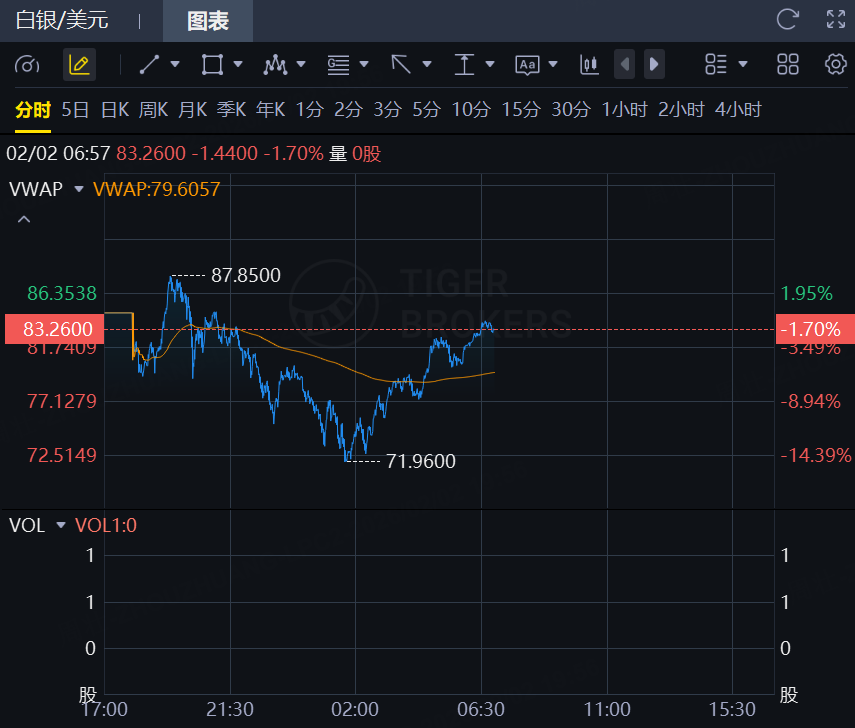
Task: Click the speedometer indicator icon
Action: [x=28, y=65]
